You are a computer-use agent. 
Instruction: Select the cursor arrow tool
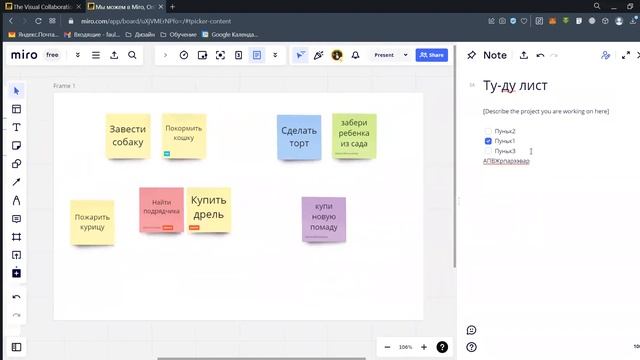tap(16, 91)
